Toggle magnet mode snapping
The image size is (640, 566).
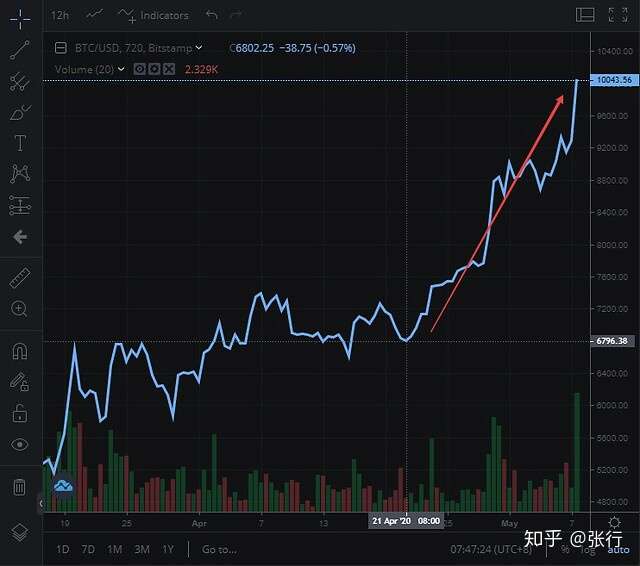[20, 351]
